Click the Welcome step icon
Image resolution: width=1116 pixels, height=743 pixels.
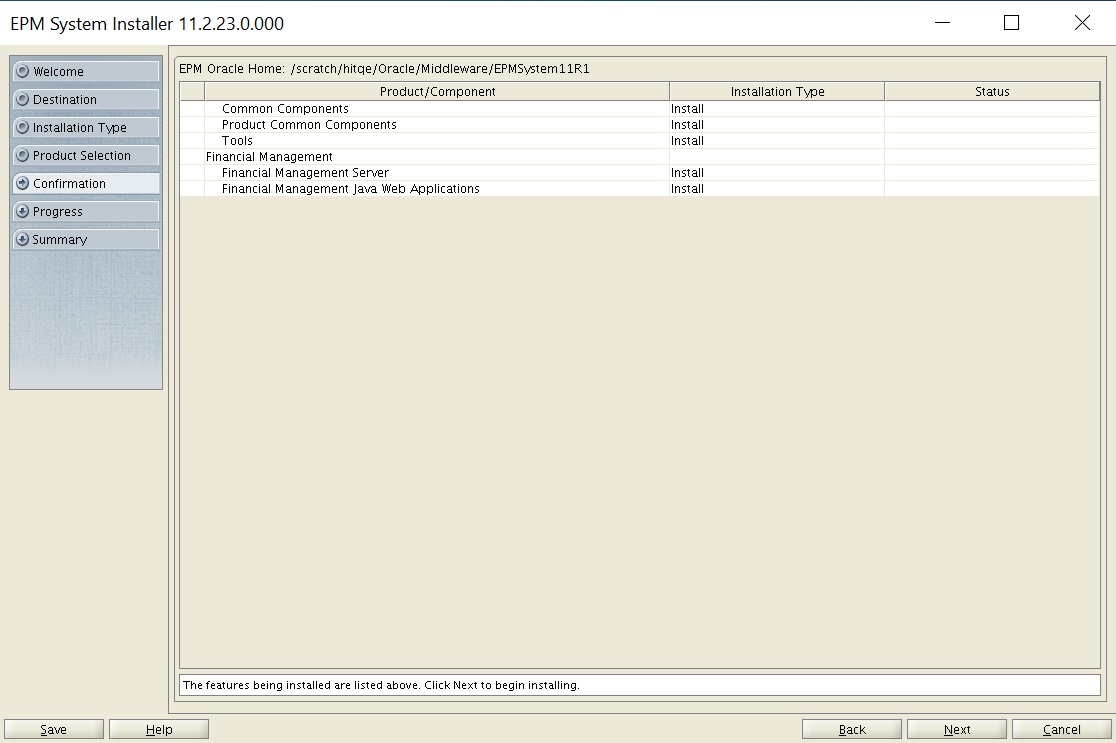pos(23,71)
